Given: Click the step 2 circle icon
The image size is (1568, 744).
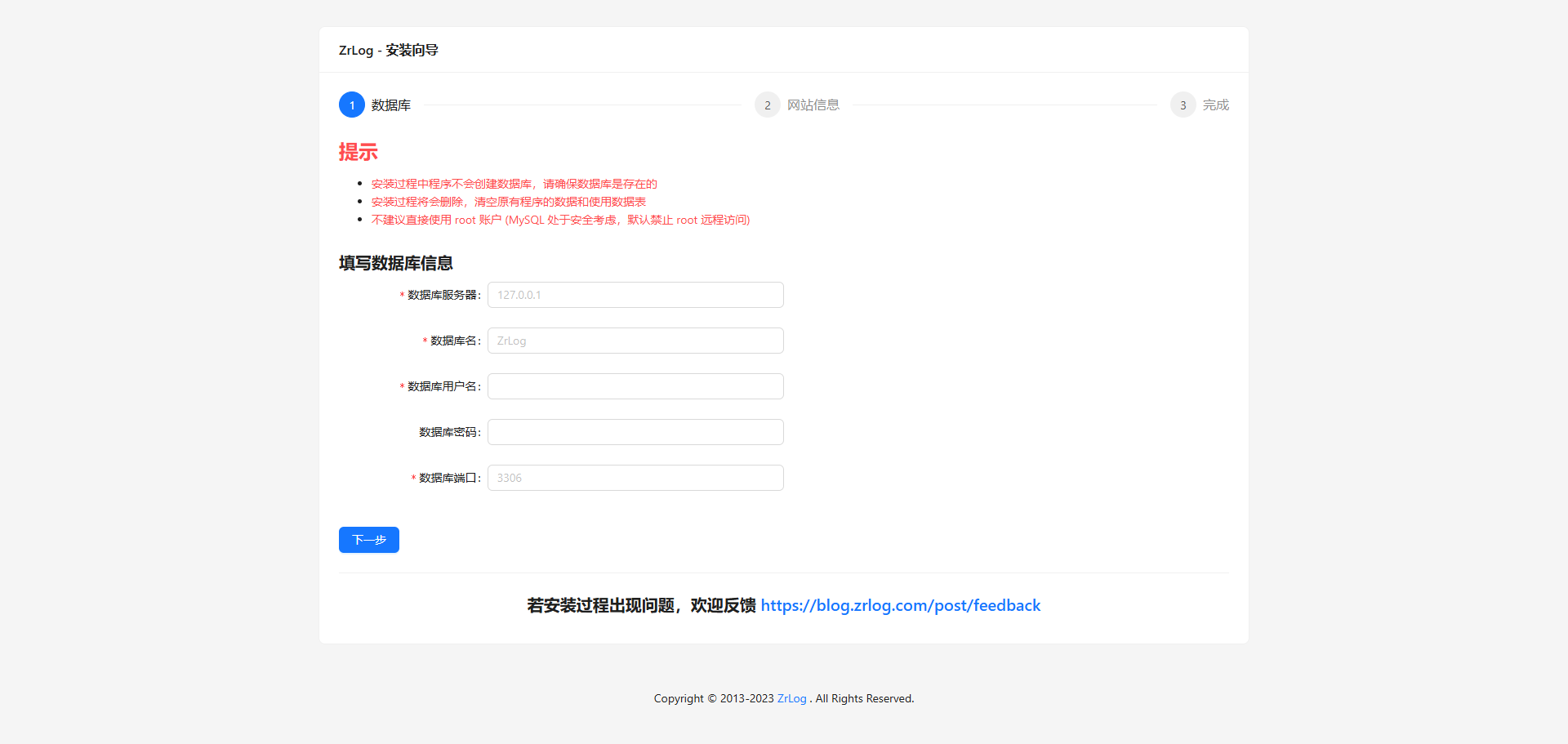Looking at the screenshot, I should (767, 105).
